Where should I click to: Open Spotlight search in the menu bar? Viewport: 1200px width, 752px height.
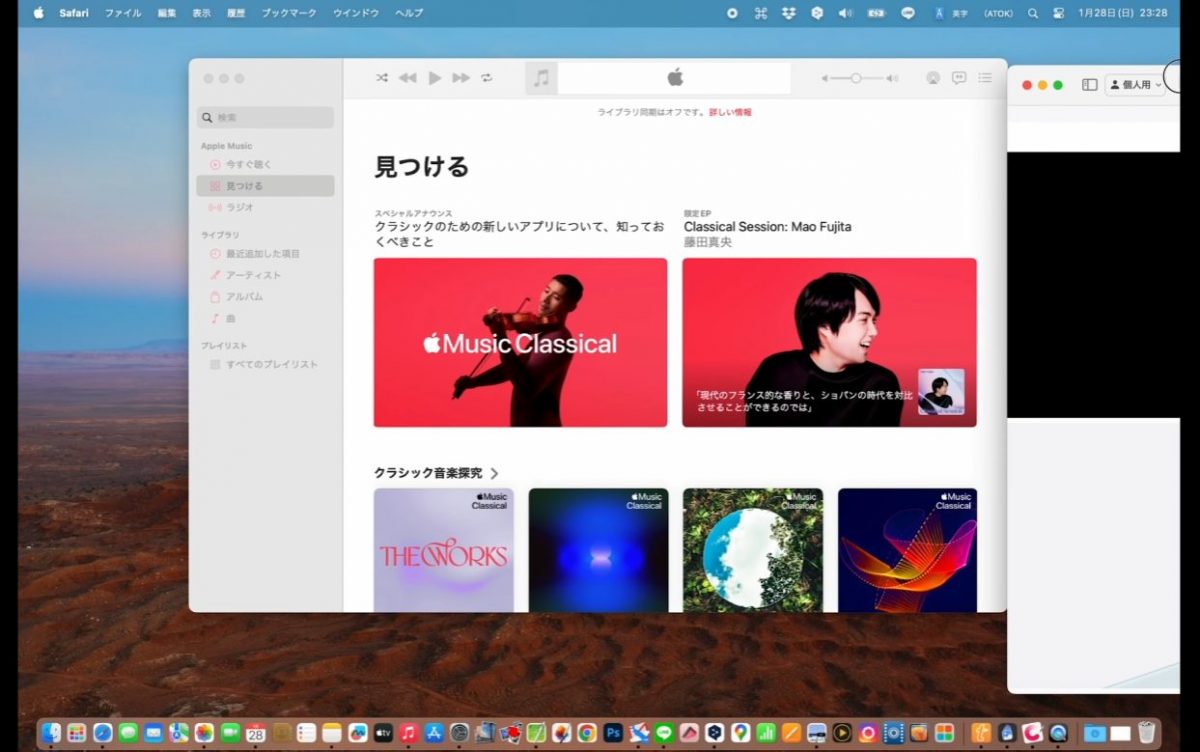coord(1033,13)
